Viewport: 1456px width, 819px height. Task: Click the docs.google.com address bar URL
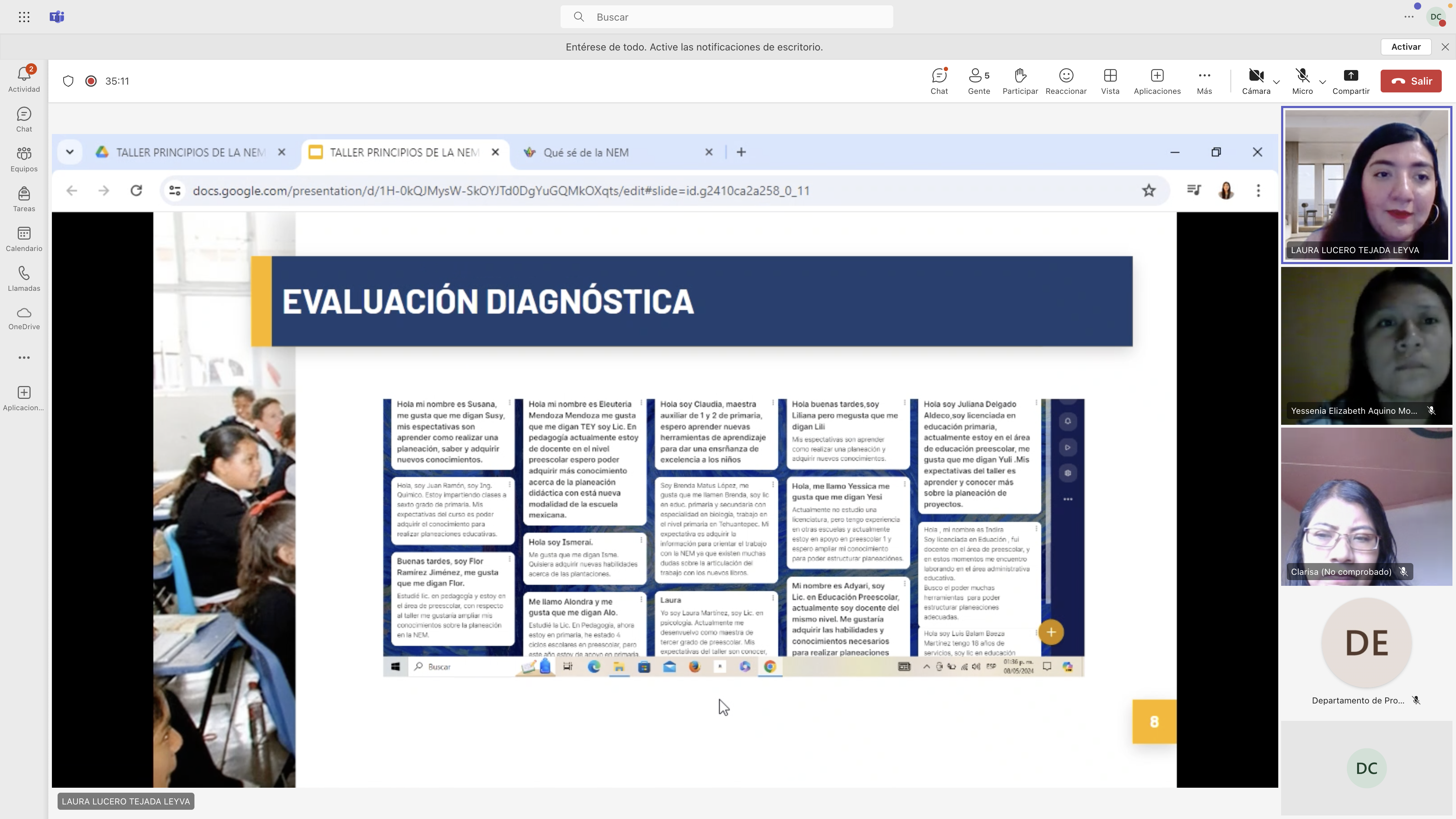point(501,191)
